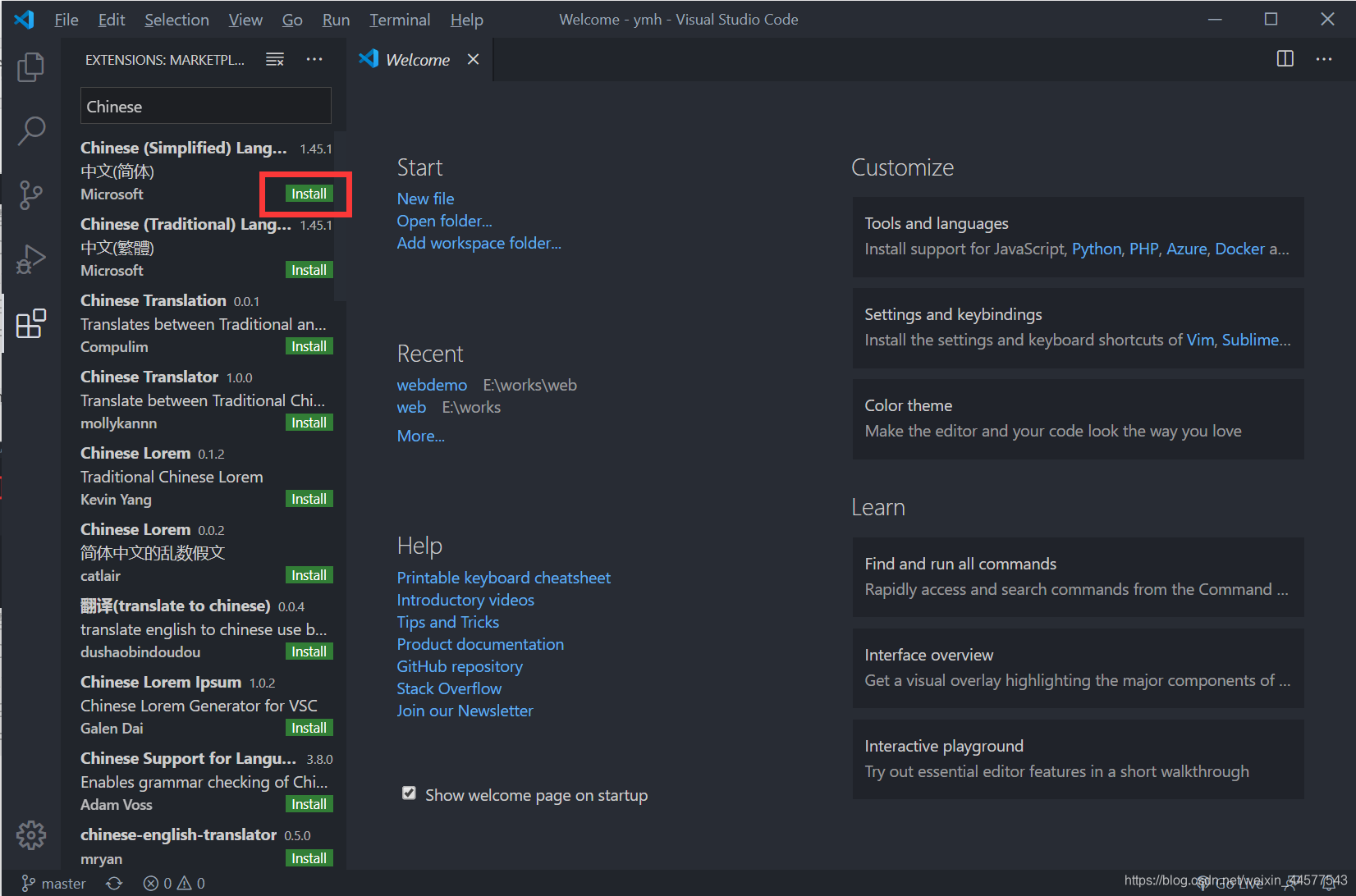Open the Color theme customize card

click(1077, 418)
